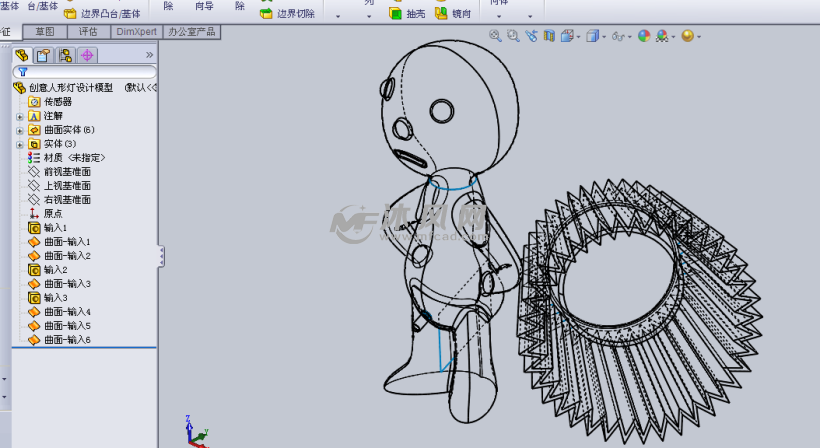
Task: Open the 评估 tab
Action: click(x=88, y=32)
